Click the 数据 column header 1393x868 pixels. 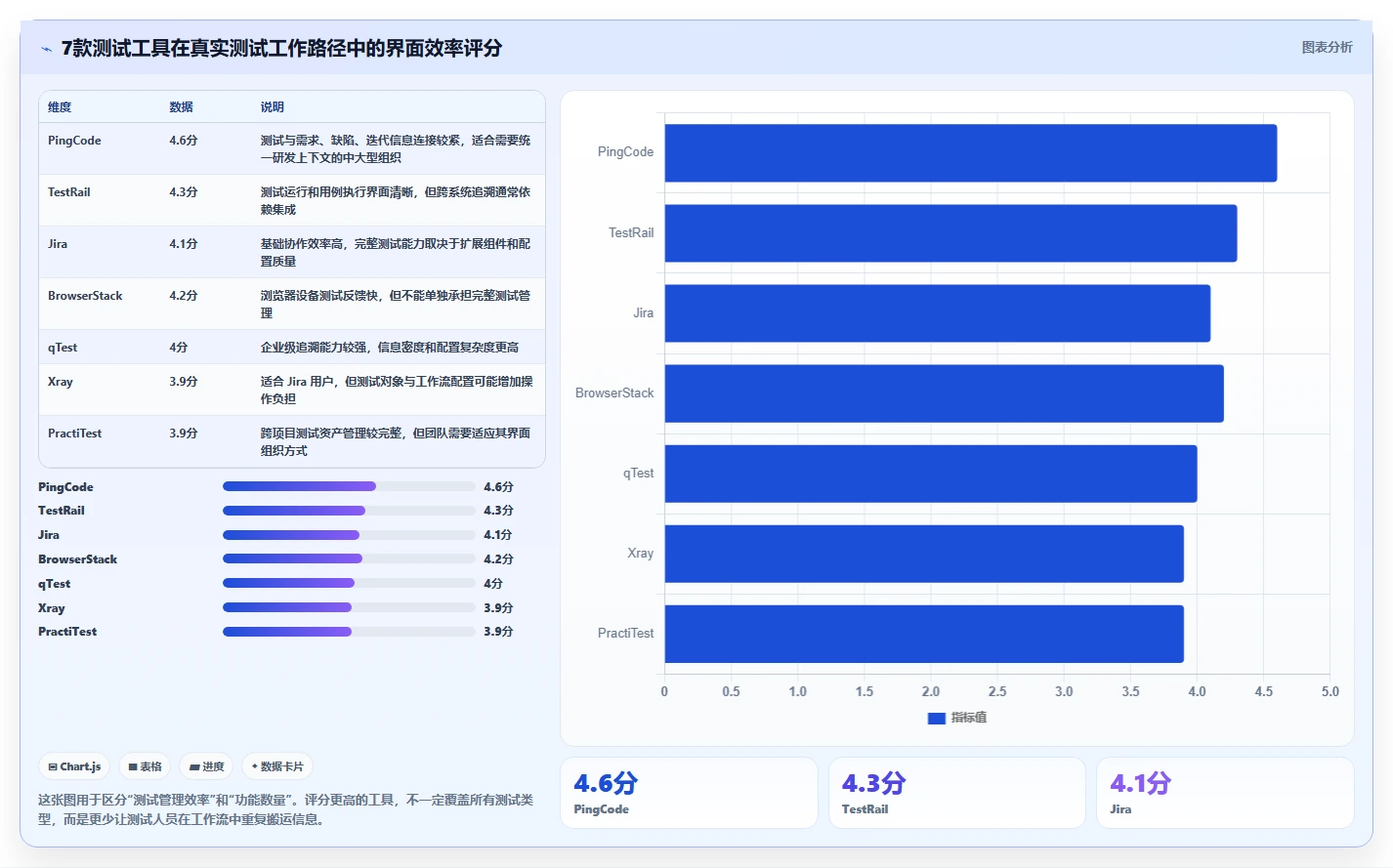pos(181,107)
